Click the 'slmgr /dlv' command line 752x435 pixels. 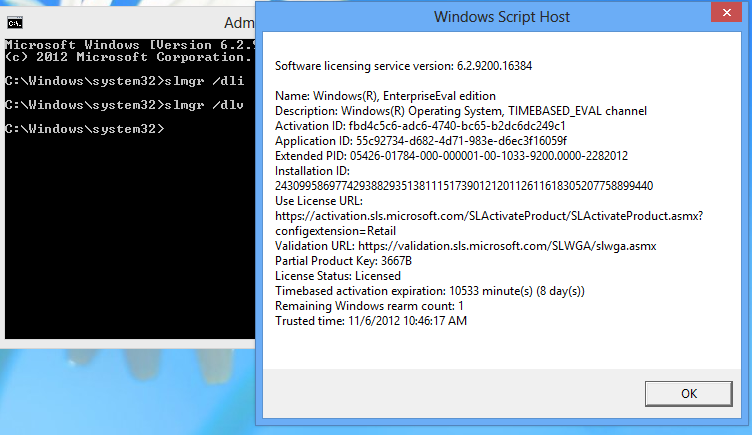click(125, 105)
